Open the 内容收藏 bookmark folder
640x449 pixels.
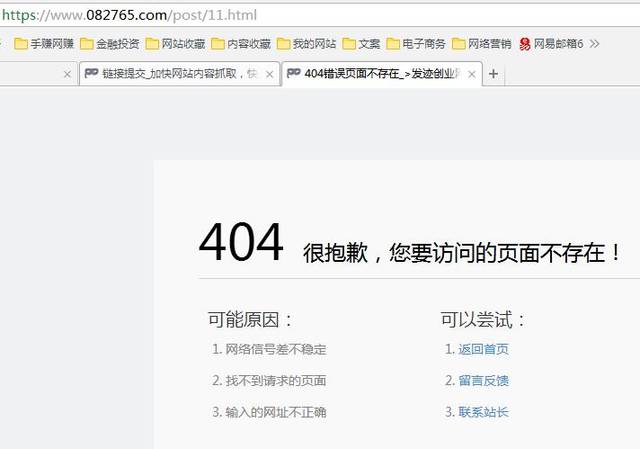[x=241, y=44]
